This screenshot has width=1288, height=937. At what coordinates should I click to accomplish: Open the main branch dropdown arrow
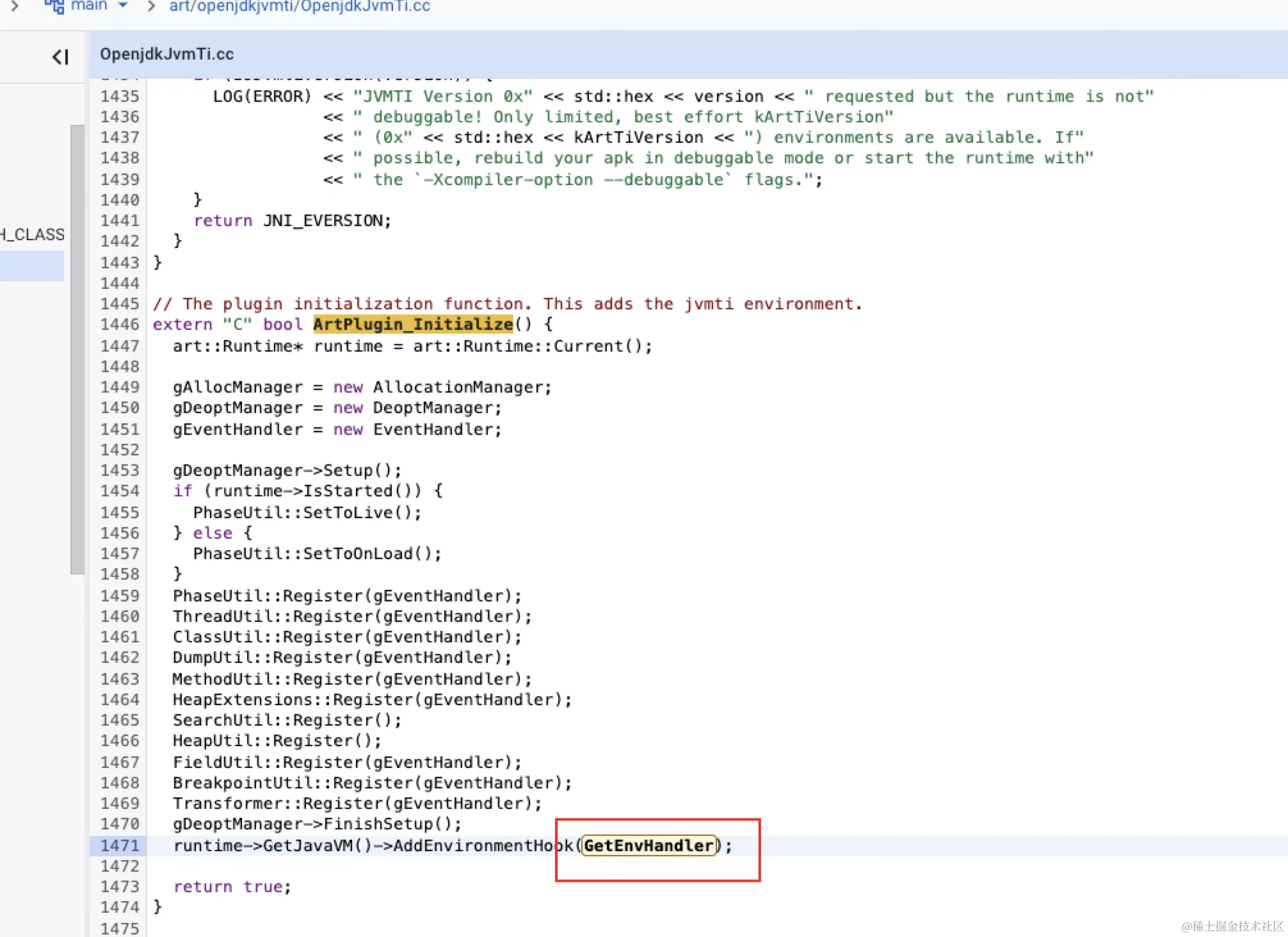124,6
